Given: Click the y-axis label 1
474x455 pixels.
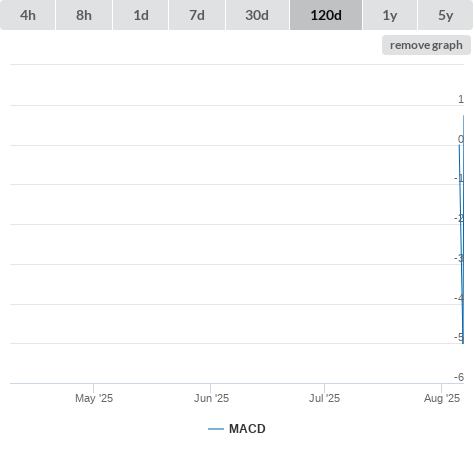Looking at the screenshot, I should (x=461, y=99).
